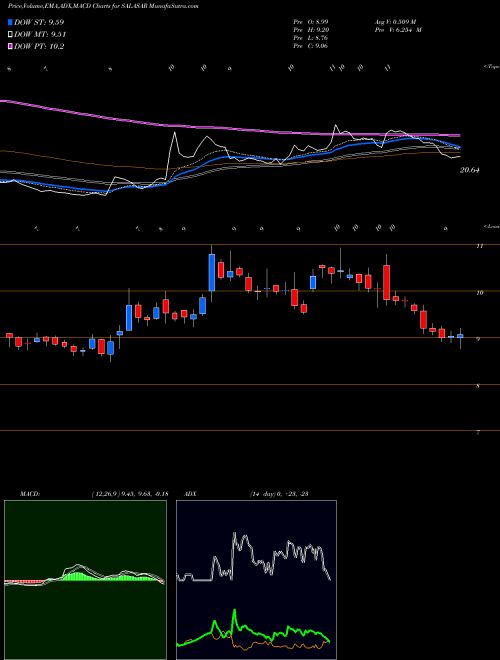
Task: Select the 'DOW PT: 10.2' legend label
Action: (x=39, y=47)
